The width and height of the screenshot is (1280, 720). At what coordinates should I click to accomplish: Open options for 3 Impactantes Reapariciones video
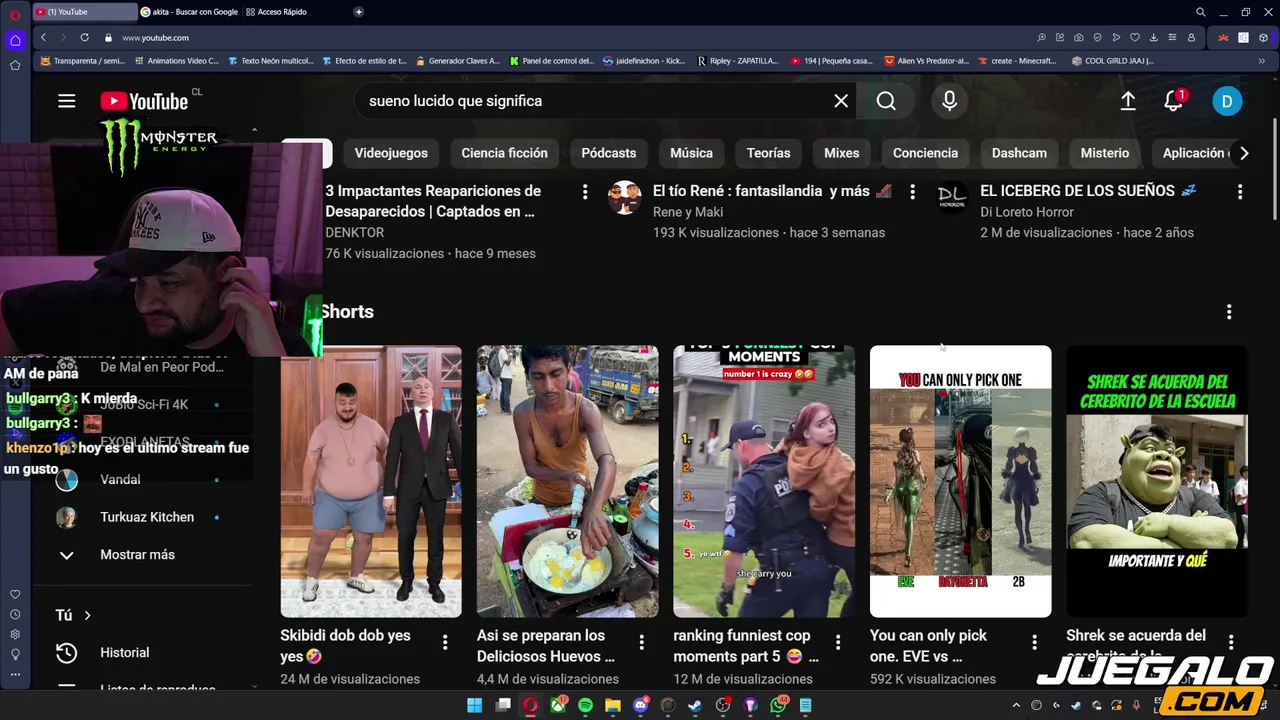pyautogui.click(x=585, y=191)
